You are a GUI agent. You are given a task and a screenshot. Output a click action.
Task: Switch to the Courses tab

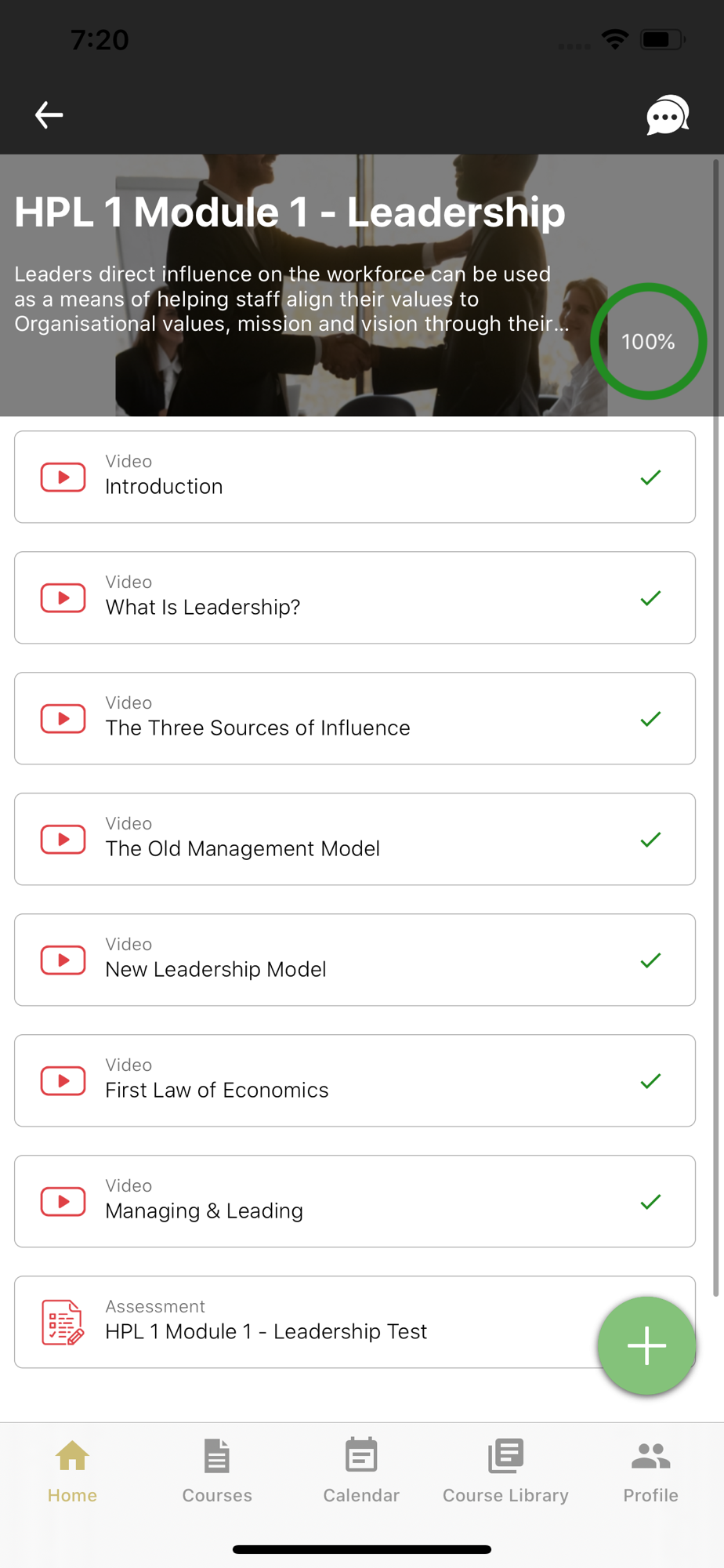pos(217,1471)
